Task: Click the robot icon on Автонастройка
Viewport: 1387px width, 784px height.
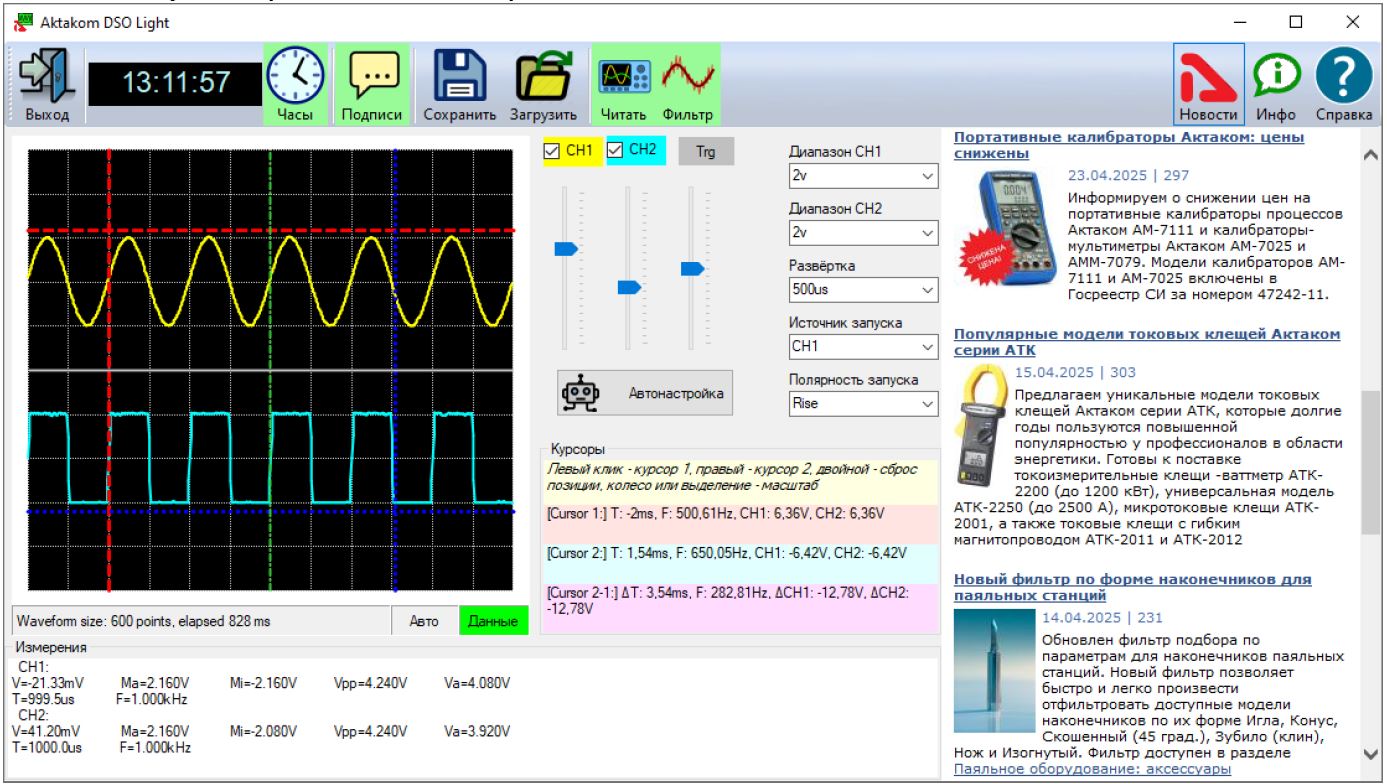Action: [x=580, y=393]
